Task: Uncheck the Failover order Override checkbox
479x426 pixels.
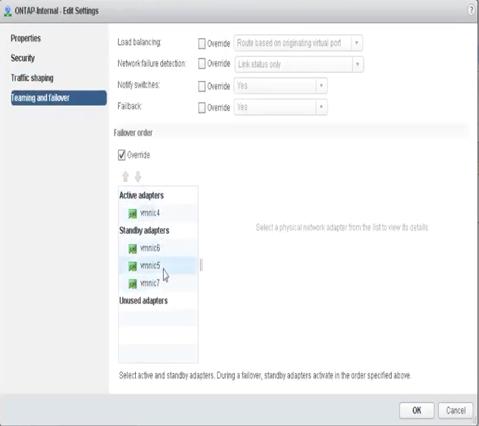Action: 122,155
